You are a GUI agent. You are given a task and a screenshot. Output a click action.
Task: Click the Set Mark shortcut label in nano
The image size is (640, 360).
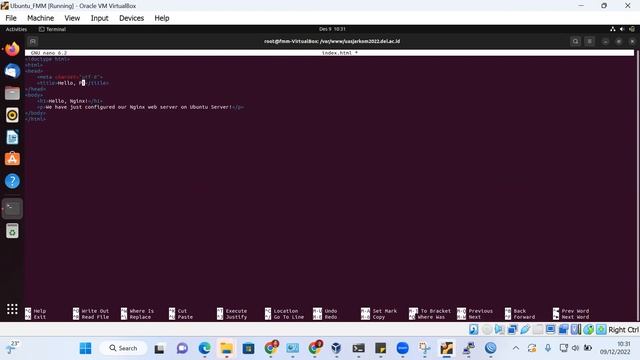pos(384,311)
